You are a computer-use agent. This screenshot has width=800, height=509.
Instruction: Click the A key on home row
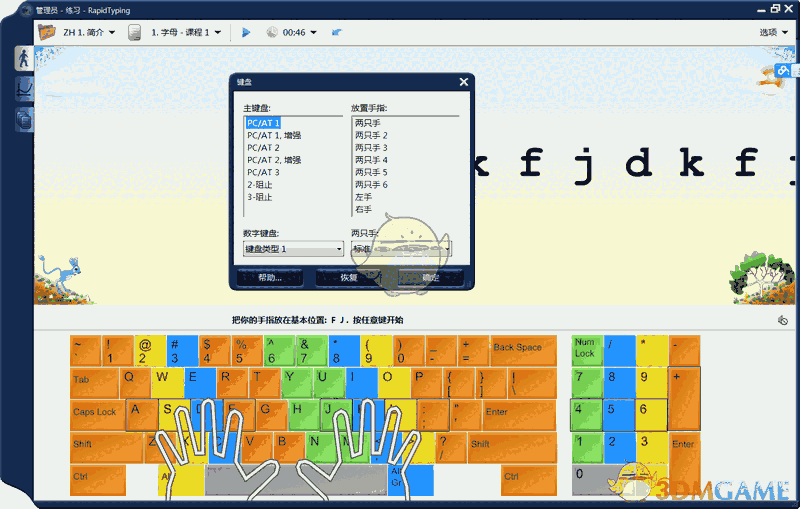[x=142, y=415]
